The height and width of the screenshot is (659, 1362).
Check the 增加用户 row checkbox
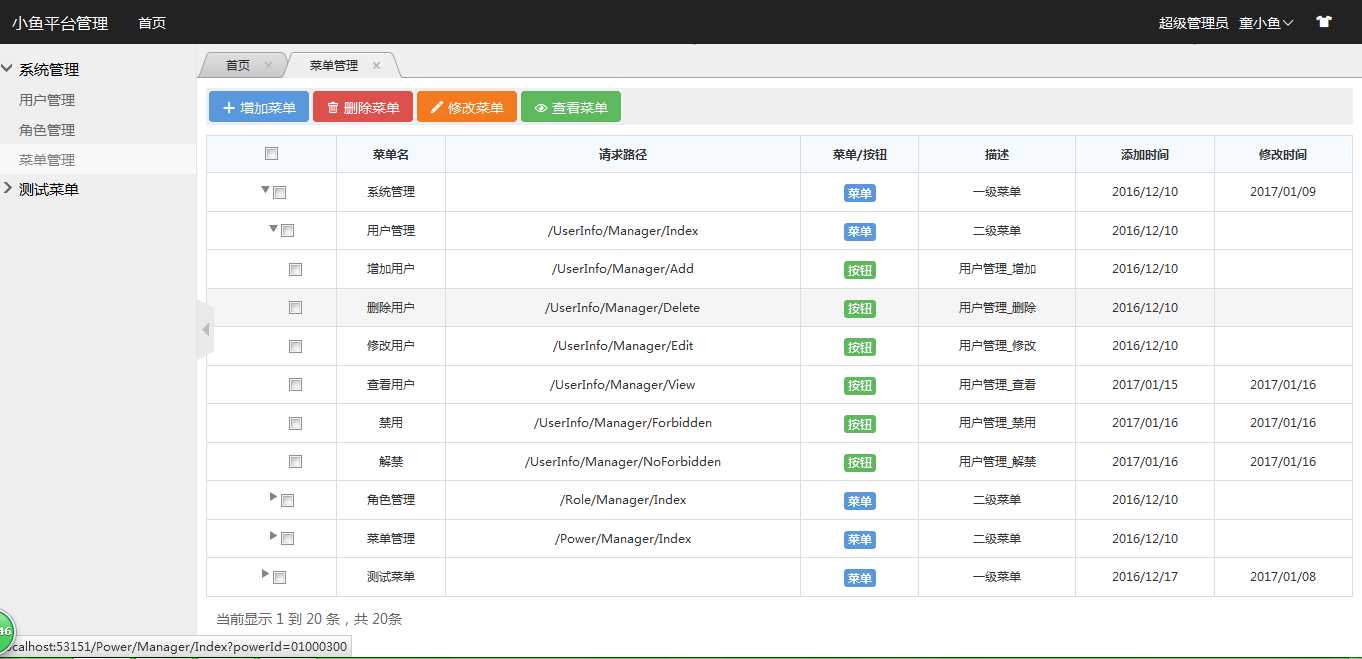295,269
